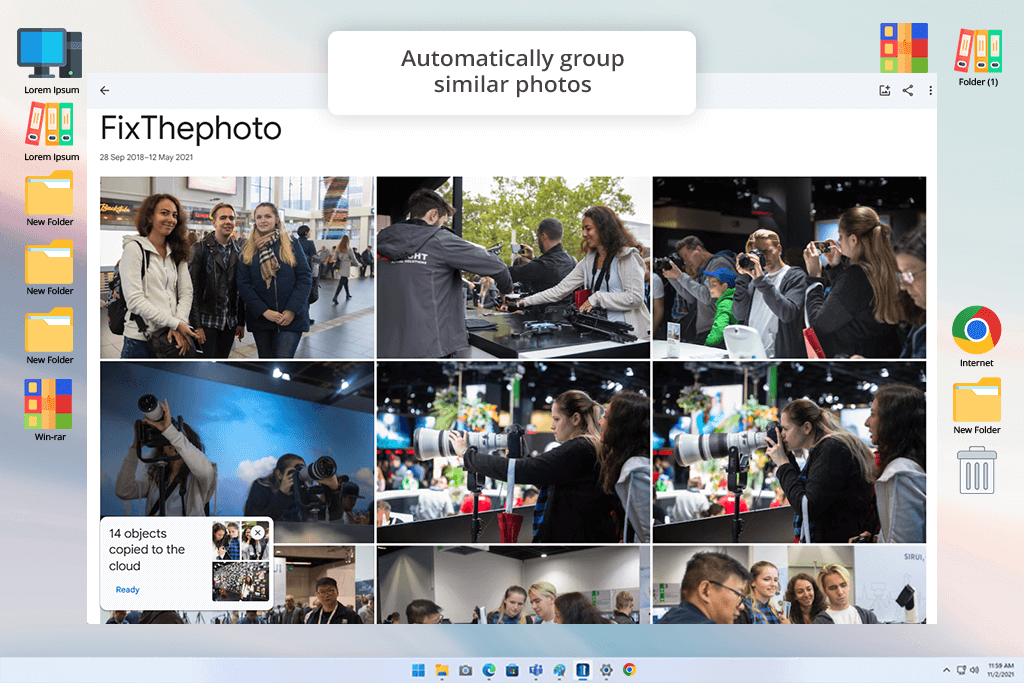Open Microsoft Teams from the taskbar
The image size is (1024, 683).
tap(536, 670)
